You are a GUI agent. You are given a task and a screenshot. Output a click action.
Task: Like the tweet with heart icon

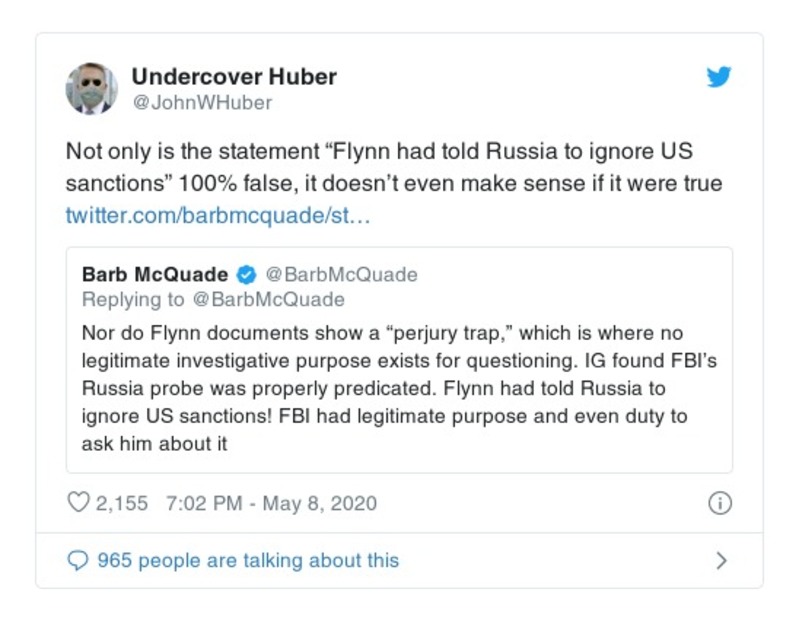tap(78, 503)
